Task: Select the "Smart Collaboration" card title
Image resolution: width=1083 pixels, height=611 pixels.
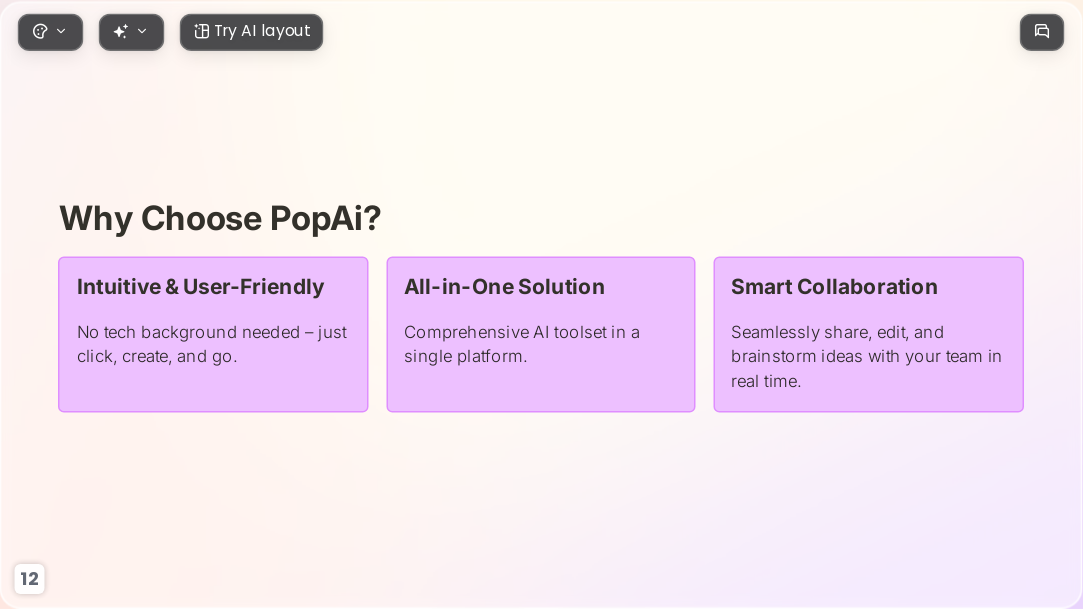Action: pos(834,287)
